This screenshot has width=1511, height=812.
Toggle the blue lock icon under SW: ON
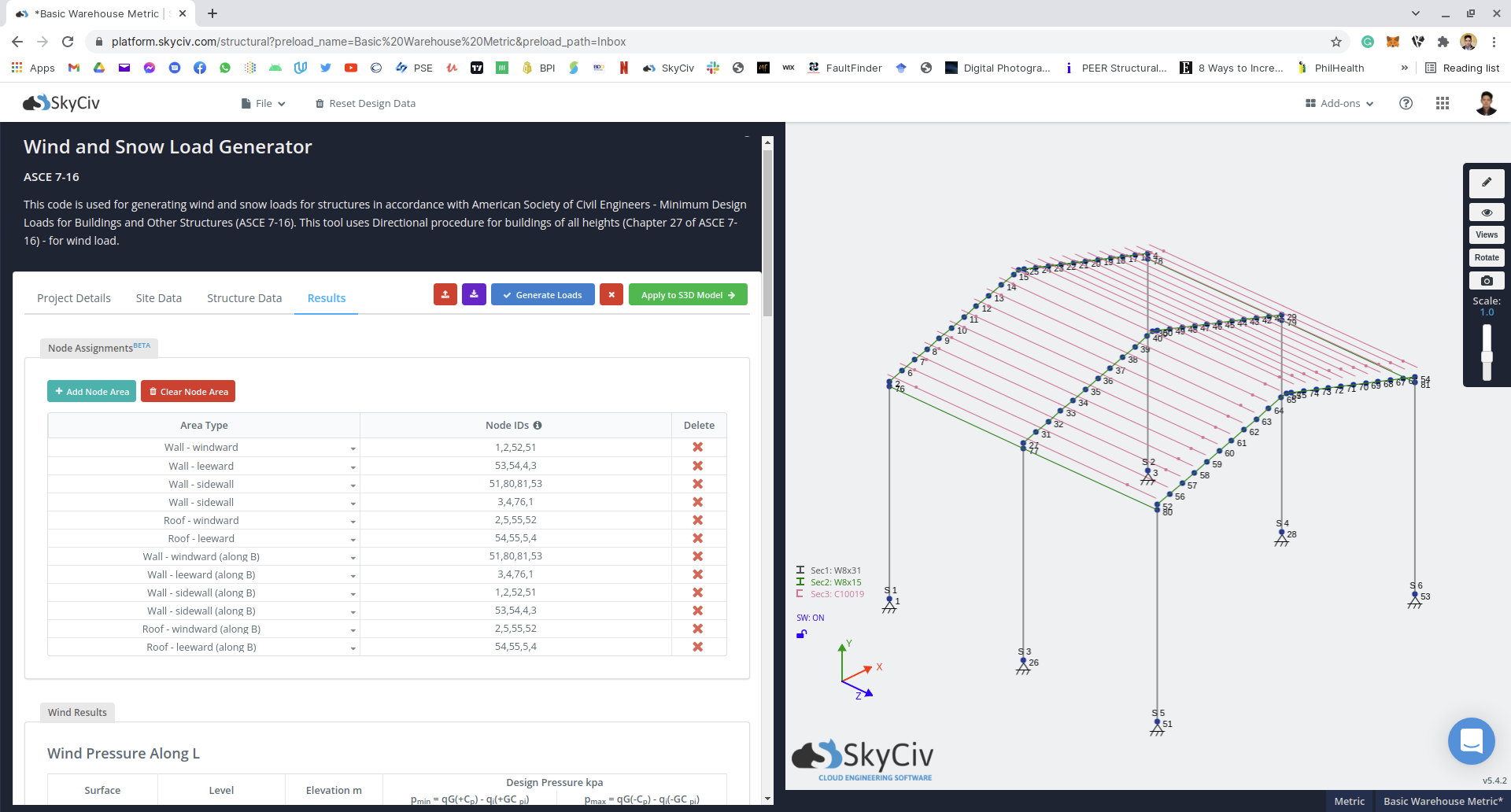point(801,634)
